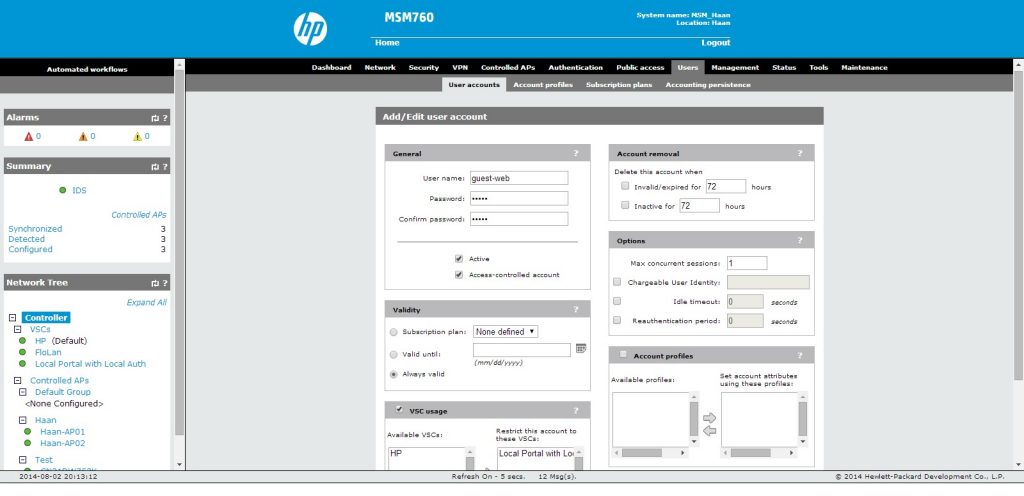Select the Subscription plan radio button

pos(393,332)
